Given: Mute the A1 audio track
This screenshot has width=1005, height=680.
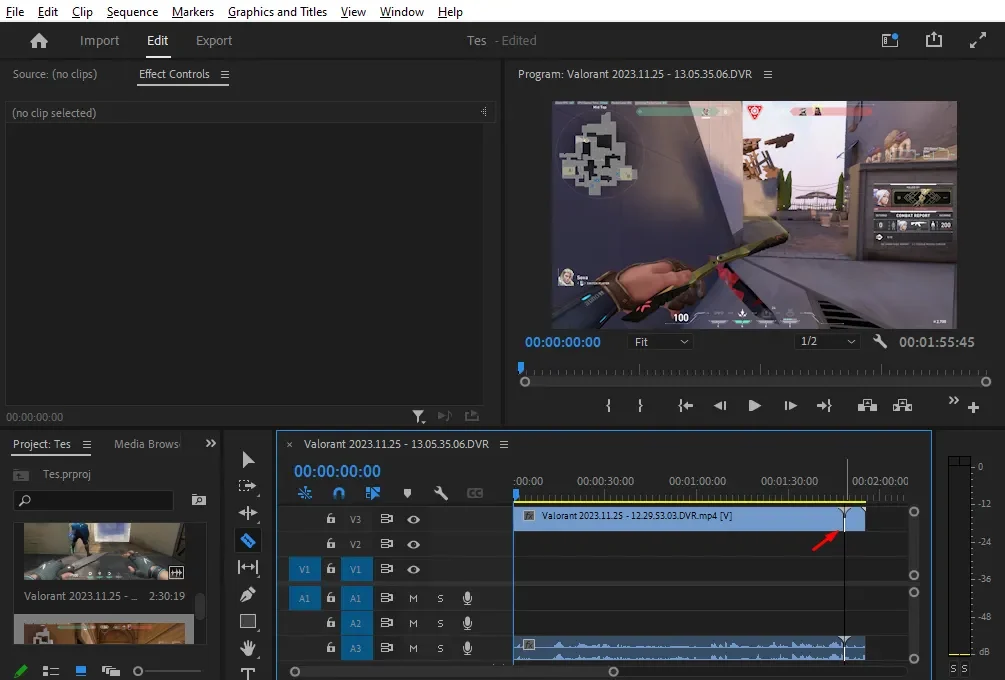Looking at the screenshot, I should pyautogui.click(x=413, y=598).
